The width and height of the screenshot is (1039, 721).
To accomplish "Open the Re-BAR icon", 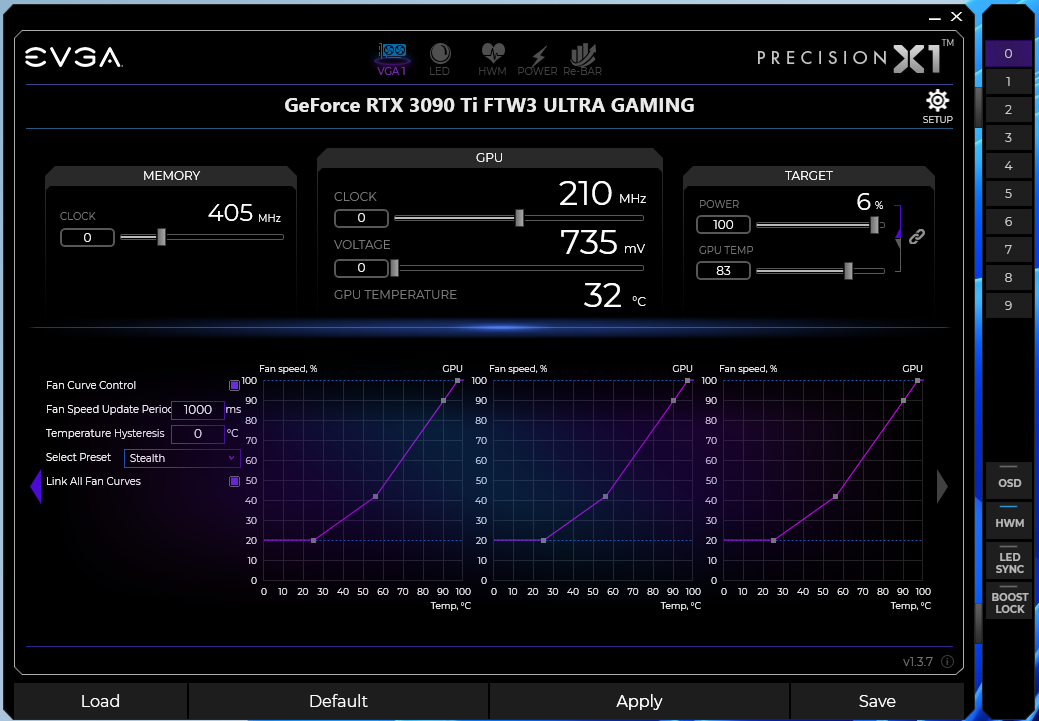I will (582, 60).
